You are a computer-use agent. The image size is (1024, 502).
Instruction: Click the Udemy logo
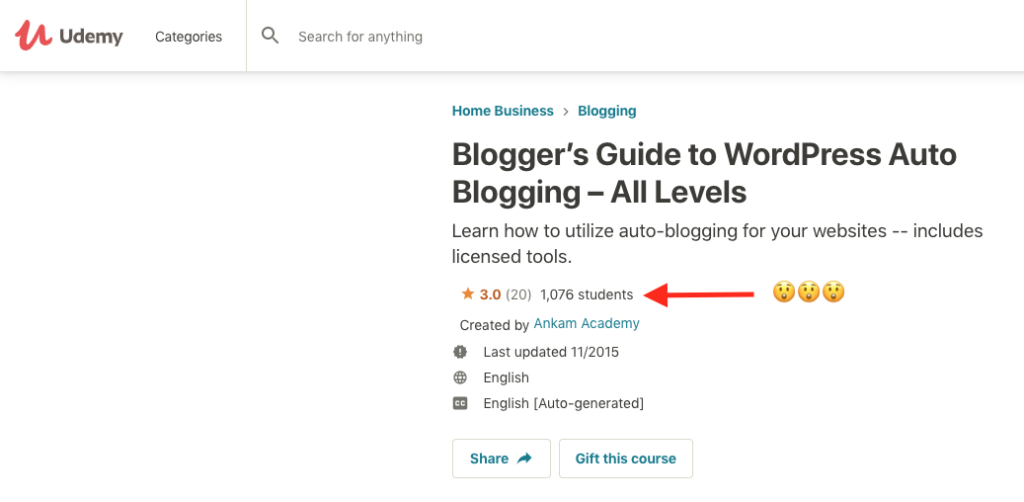[69, 35]
